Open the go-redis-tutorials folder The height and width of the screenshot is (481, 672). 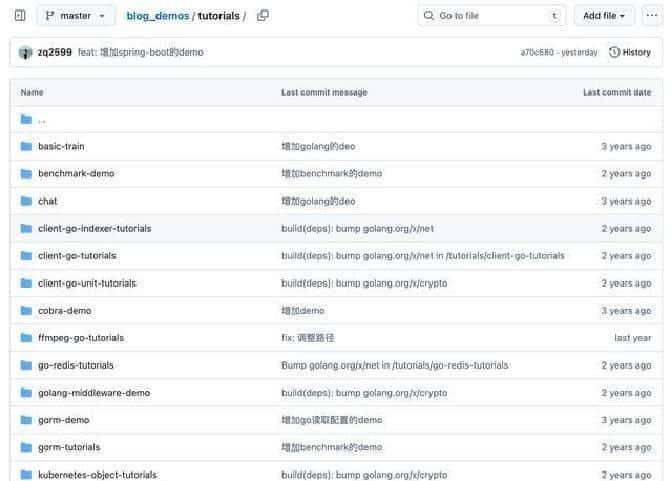[76, 365]
